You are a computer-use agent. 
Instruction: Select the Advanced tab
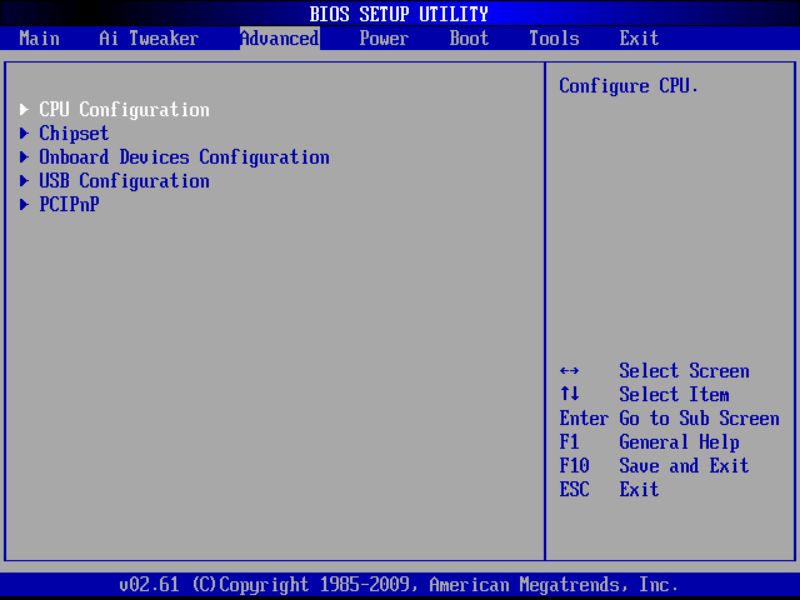(278, 38)
